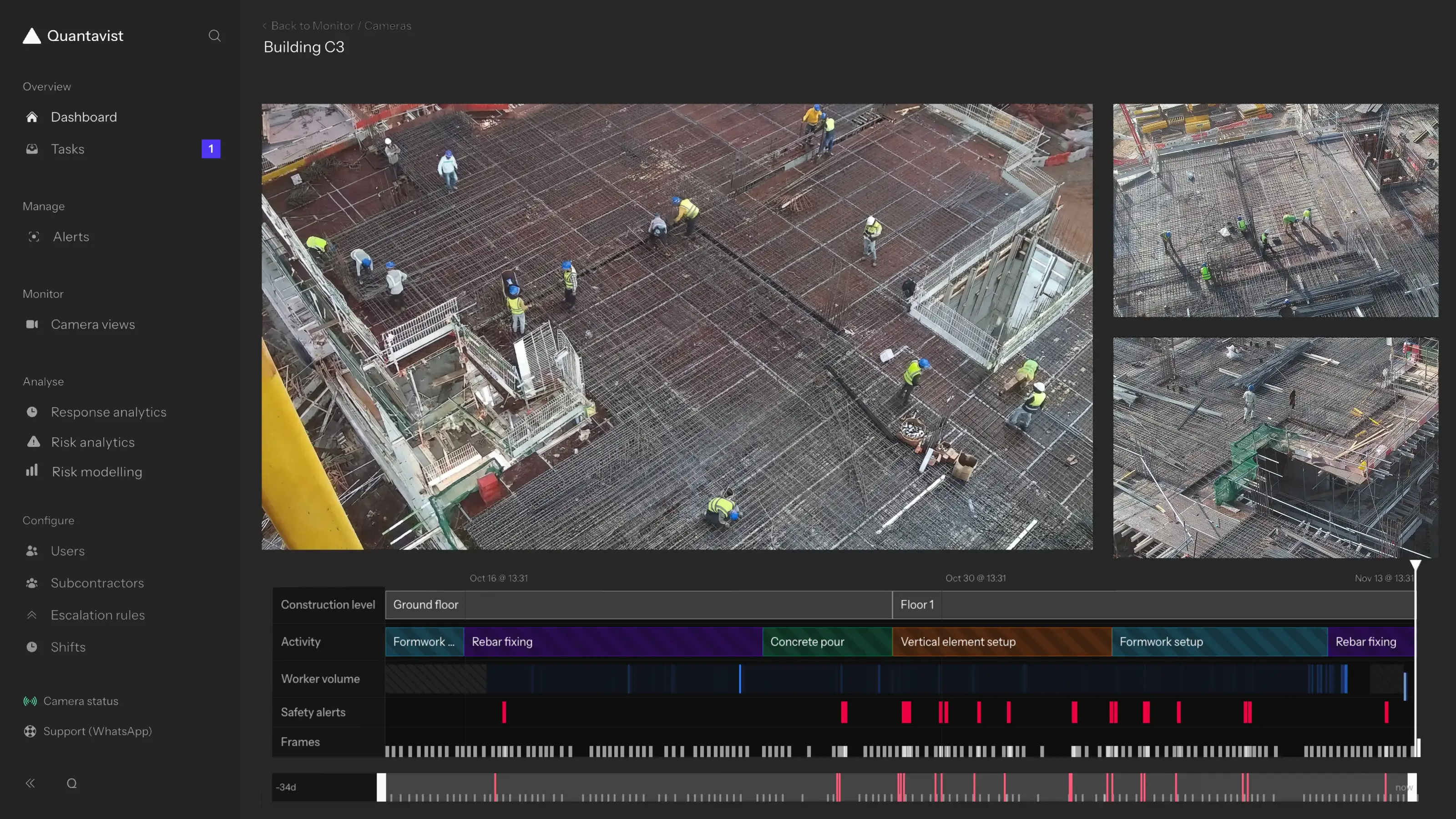Open Dashboard via its home icon
Image resolution: width=1456 pixels, height=819 pixels.
(x=32, y=117)
